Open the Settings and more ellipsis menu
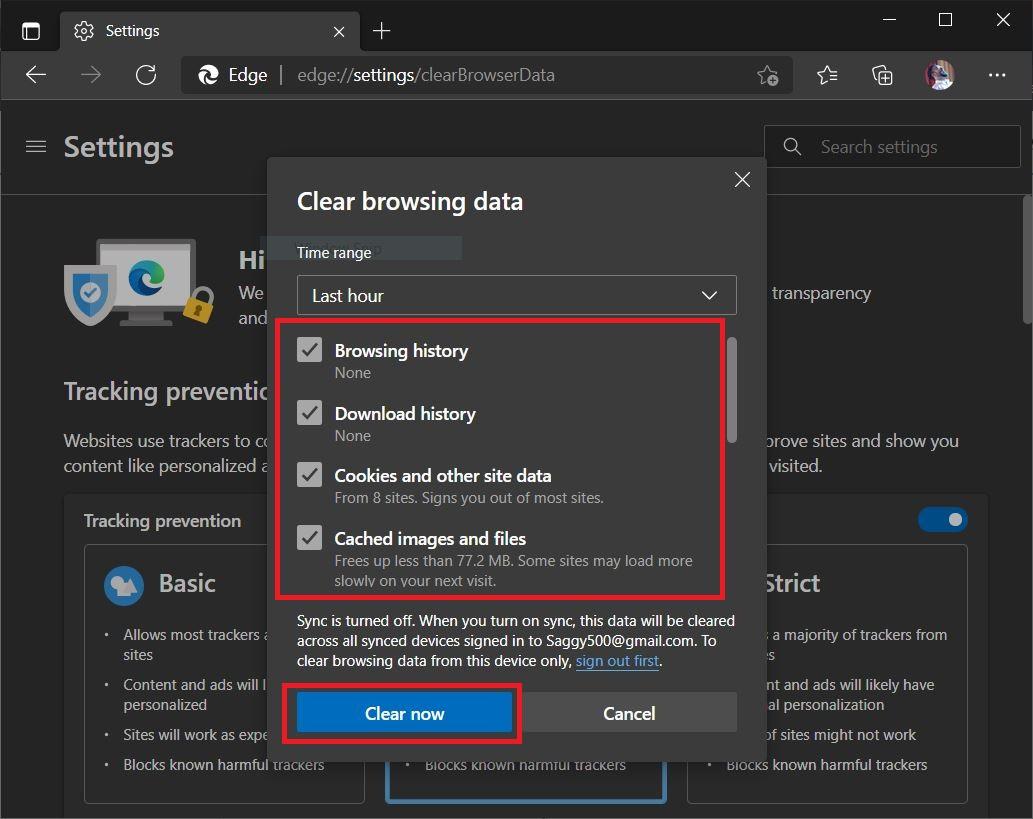Viewport: 1033px width, 819px height. pos(996,75)
